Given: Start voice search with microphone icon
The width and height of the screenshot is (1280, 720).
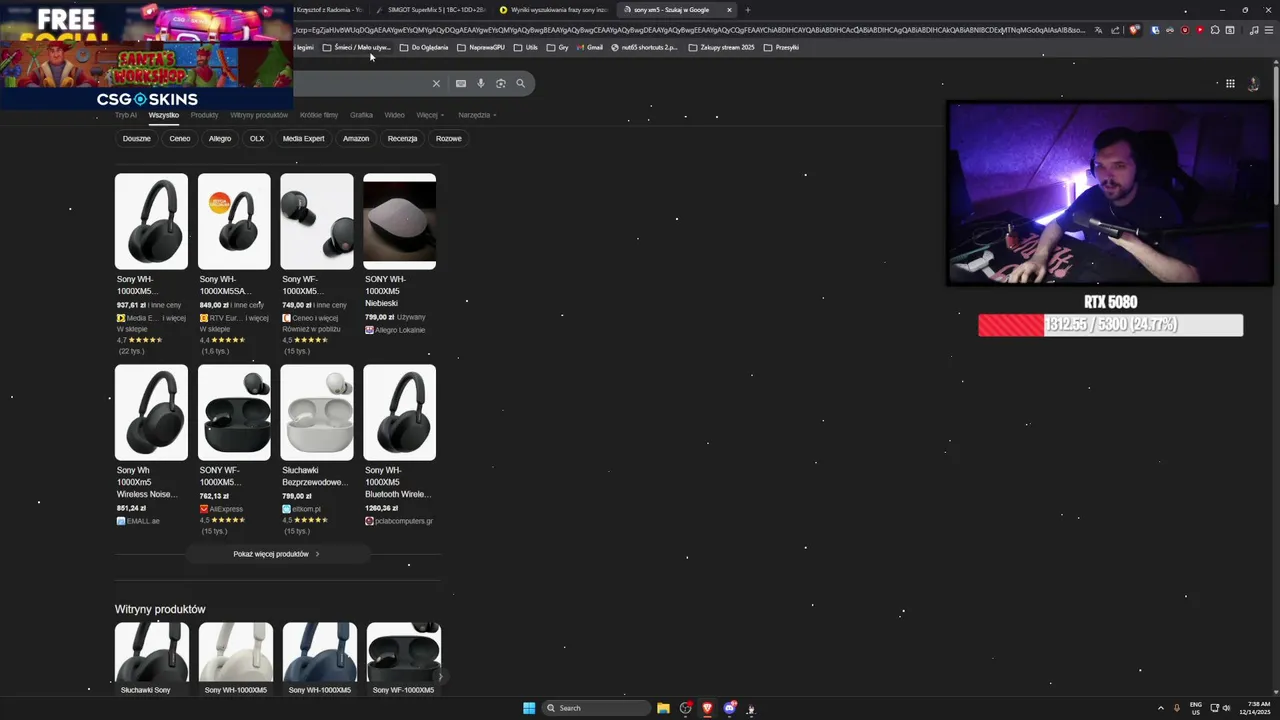Looking at the screenshot, I should pyautogui.click(x=481, y=83).
